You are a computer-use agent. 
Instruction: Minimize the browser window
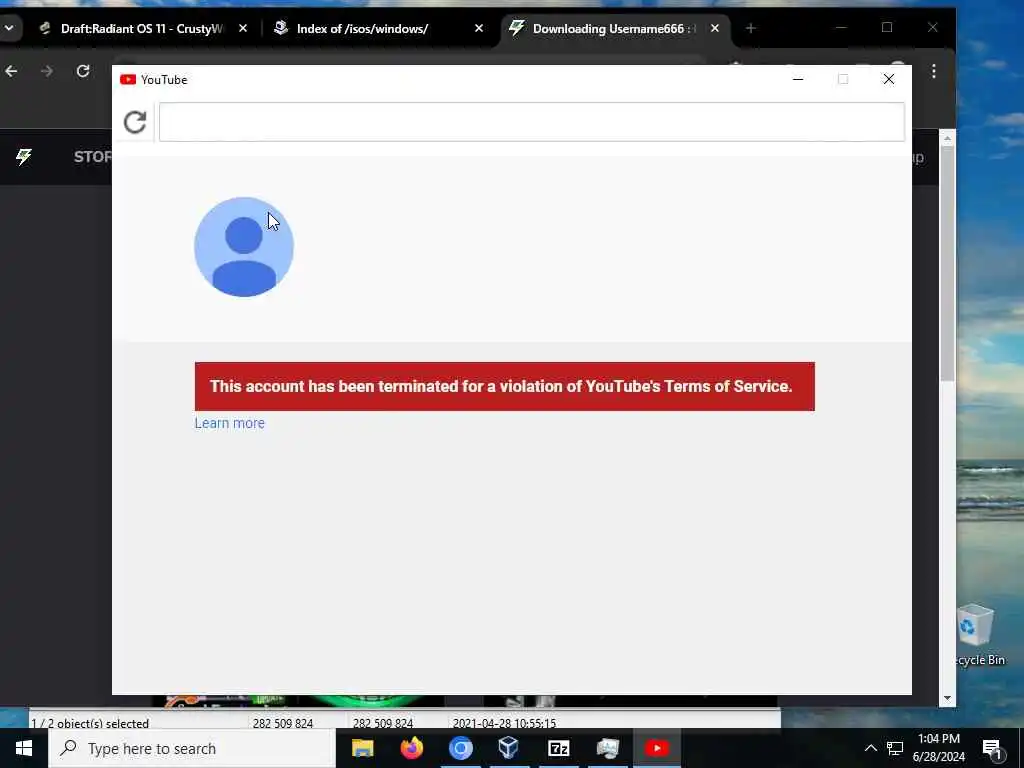(841, 28)
